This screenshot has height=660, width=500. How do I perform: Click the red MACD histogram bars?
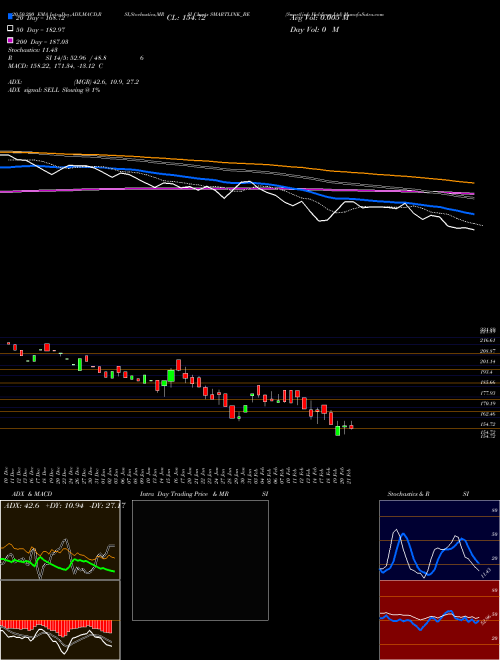(56, 628)
